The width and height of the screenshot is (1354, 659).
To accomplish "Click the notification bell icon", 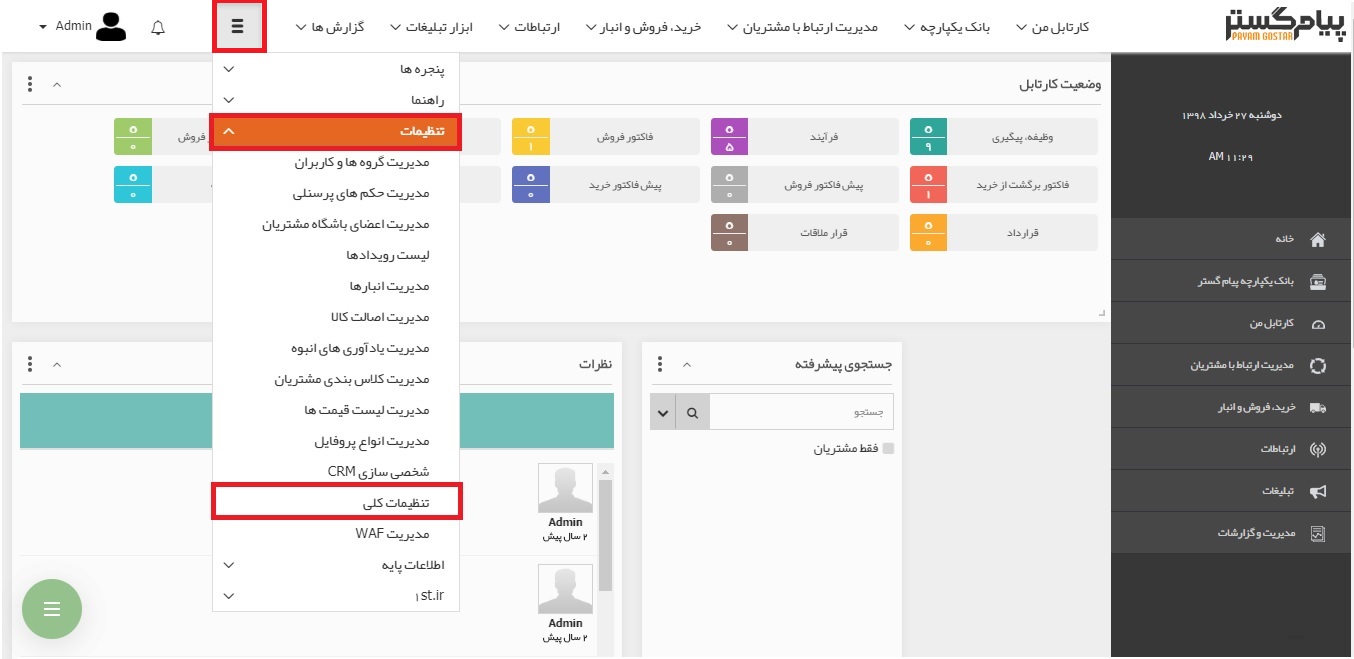I will (x=158, y=27).
